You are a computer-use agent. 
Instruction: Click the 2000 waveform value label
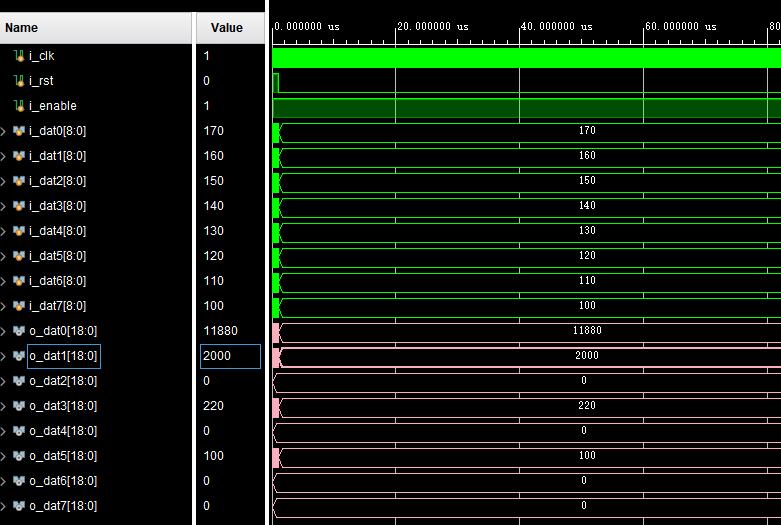[x=587, y=355]
